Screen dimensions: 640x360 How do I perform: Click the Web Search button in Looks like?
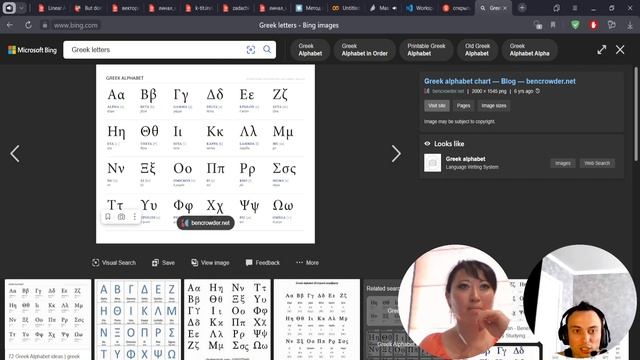pyautogui.click(x=597, y=163)
